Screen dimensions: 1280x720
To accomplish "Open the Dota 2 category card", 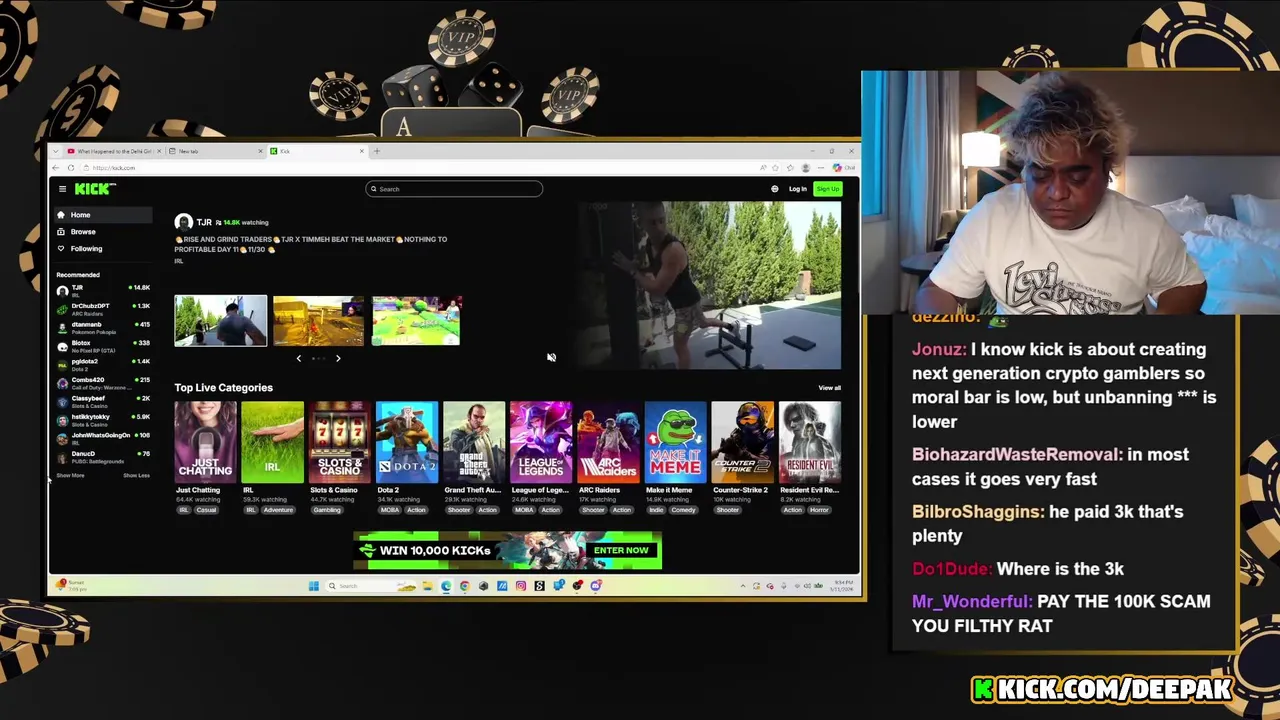I will point(406,442).
